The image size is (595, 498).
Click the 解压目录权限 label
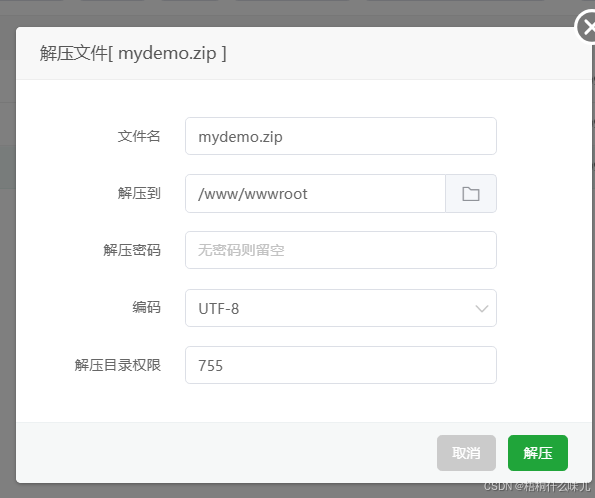click(x=118, y=365)
